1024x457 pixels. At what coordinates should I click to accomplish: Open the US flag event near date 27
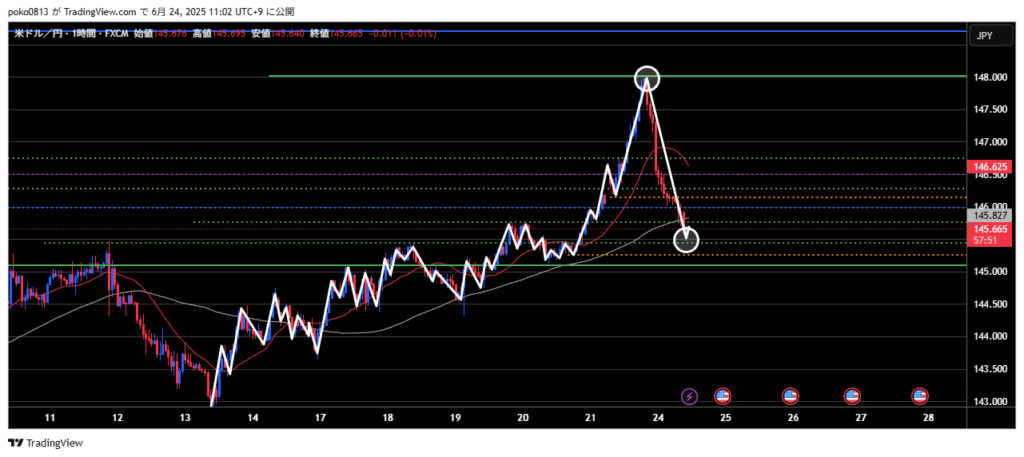coord(852,397)
